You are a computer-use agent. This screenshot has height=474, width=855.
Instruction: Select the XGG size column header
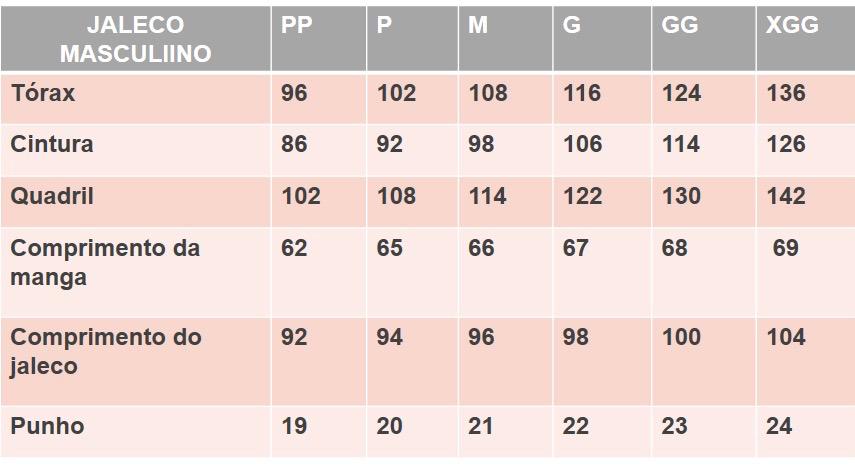click(792, 25)
